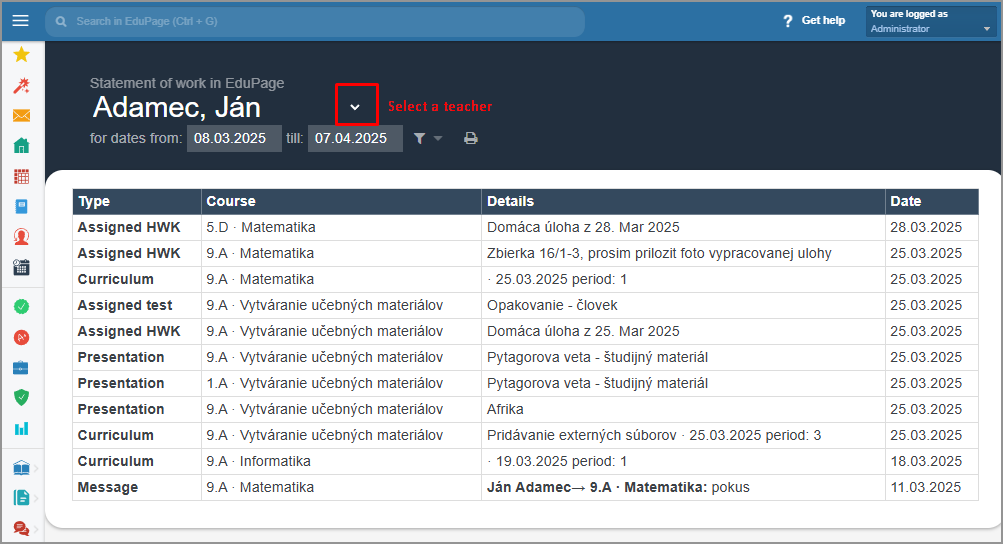Click the from date field 08.03.2025
The width and height of the screenshot is (1003, 544).
click(233, 138)
